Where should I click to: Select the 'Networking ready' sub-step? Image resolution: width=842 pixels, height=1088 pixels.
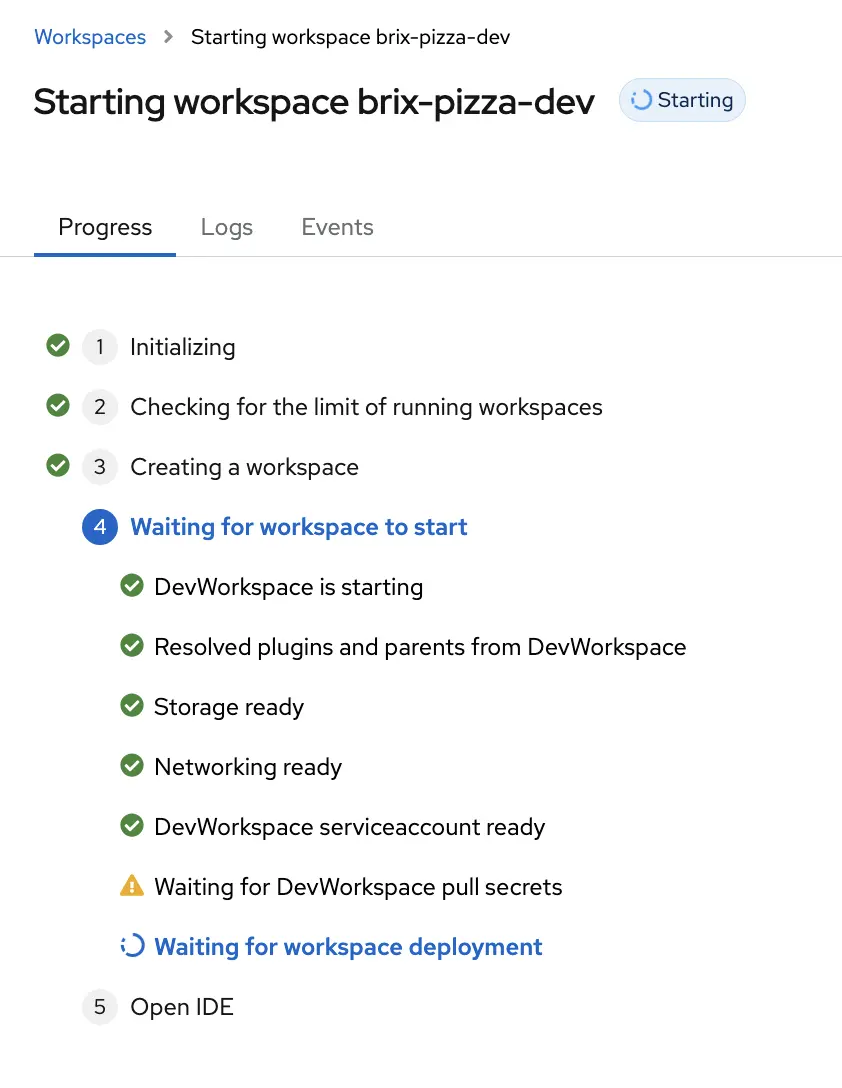pos(248,767)
